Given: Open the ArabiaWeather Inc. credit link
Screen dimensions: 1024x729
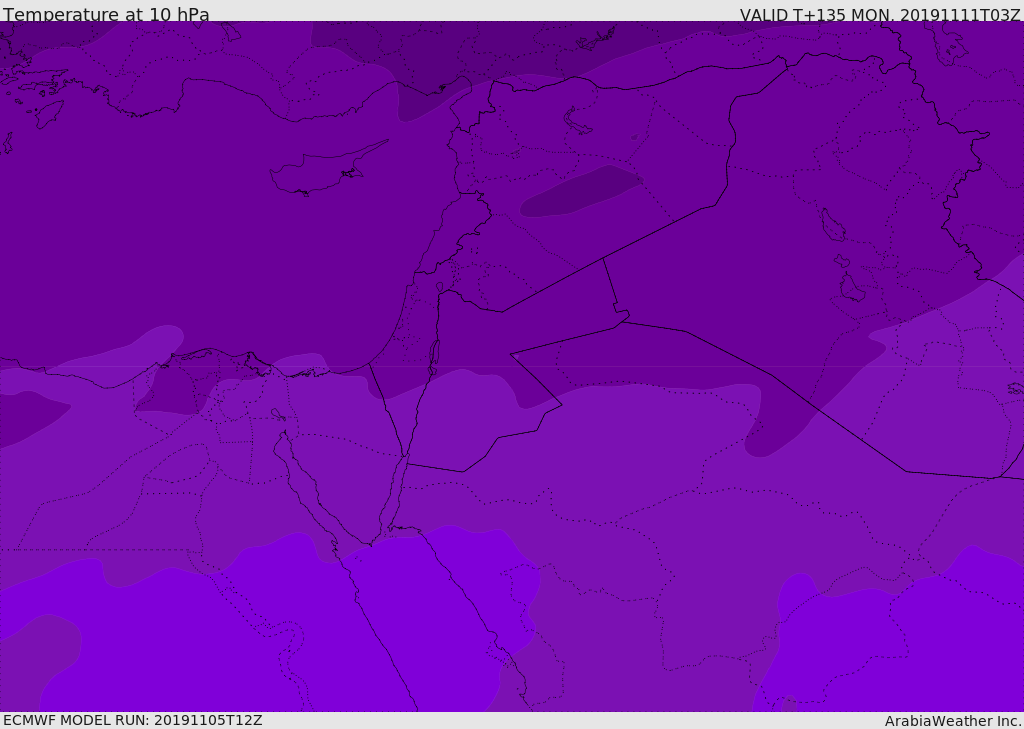Looking at the screenshot, I should [x=953, y=721].
